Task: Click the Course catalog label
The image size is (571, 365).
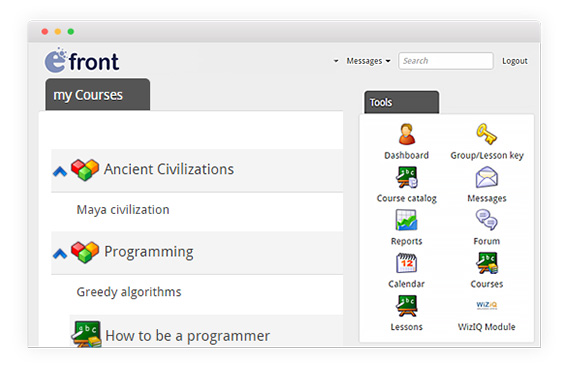Action: click(406, 199)
